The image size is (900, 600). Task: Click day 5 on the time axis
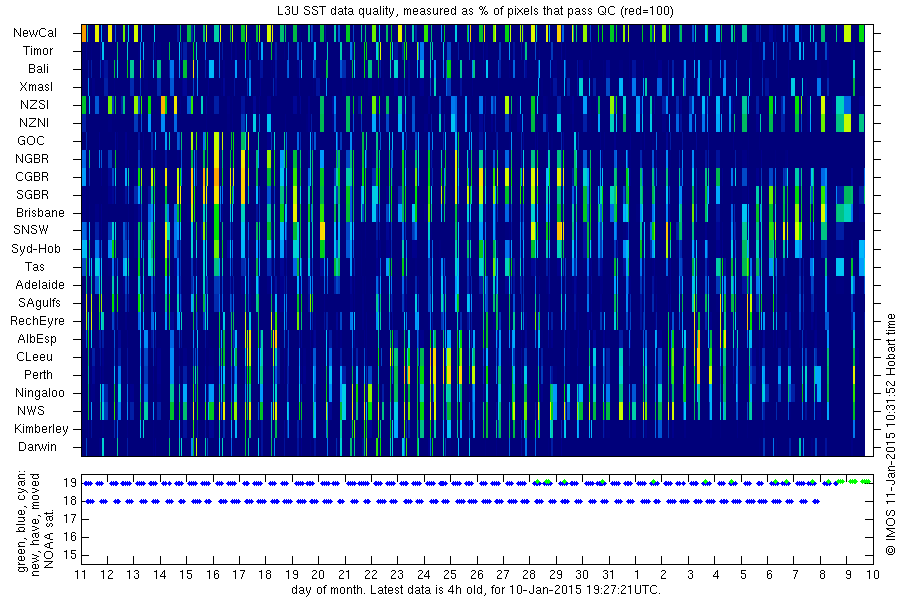743,575
